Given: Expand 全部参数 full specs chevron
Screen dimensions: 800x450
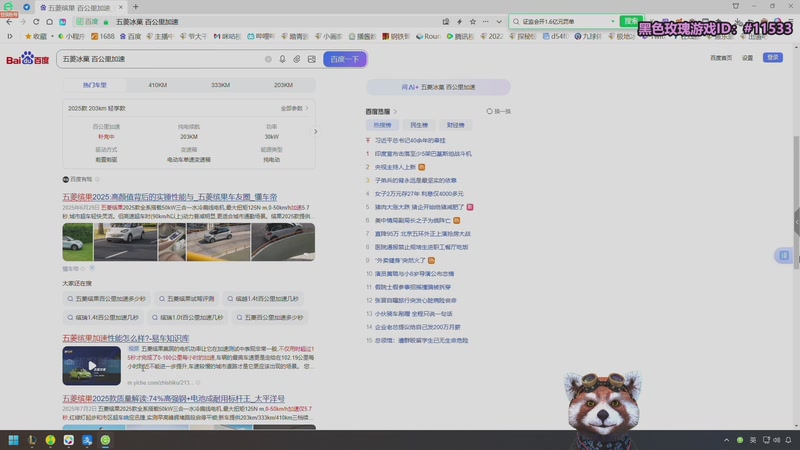Looking at the screenshot, I should click(x=307, y=108).
